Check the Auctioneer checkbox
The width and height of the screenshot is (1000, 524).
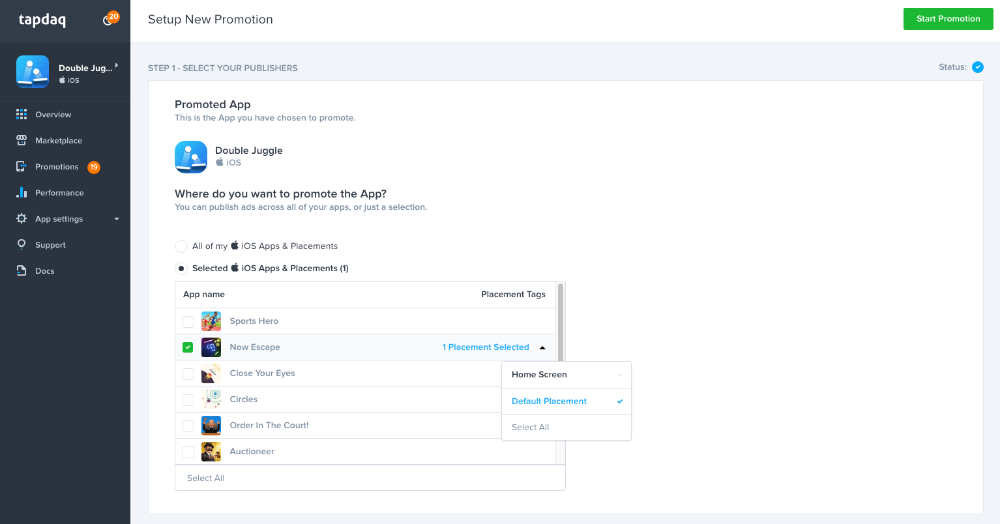pyautogui.click(x=188, y=452)
